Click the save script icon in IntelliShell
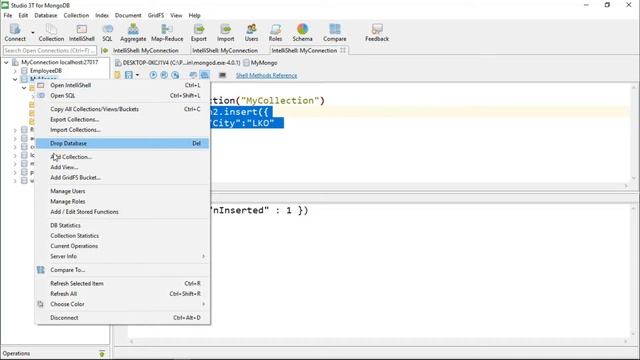Viewport: 640px width, 360px height. (129, 75)
